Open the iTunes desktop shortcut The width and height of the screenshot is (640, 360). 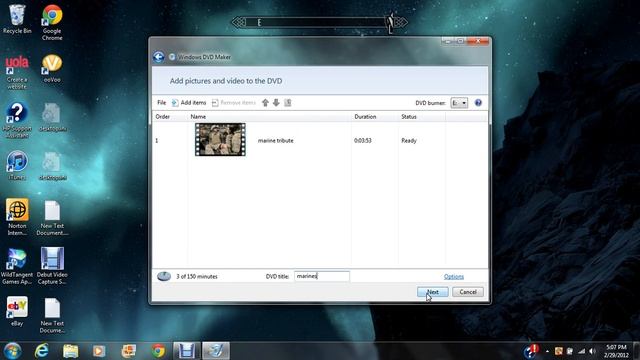tap(17, 165)
